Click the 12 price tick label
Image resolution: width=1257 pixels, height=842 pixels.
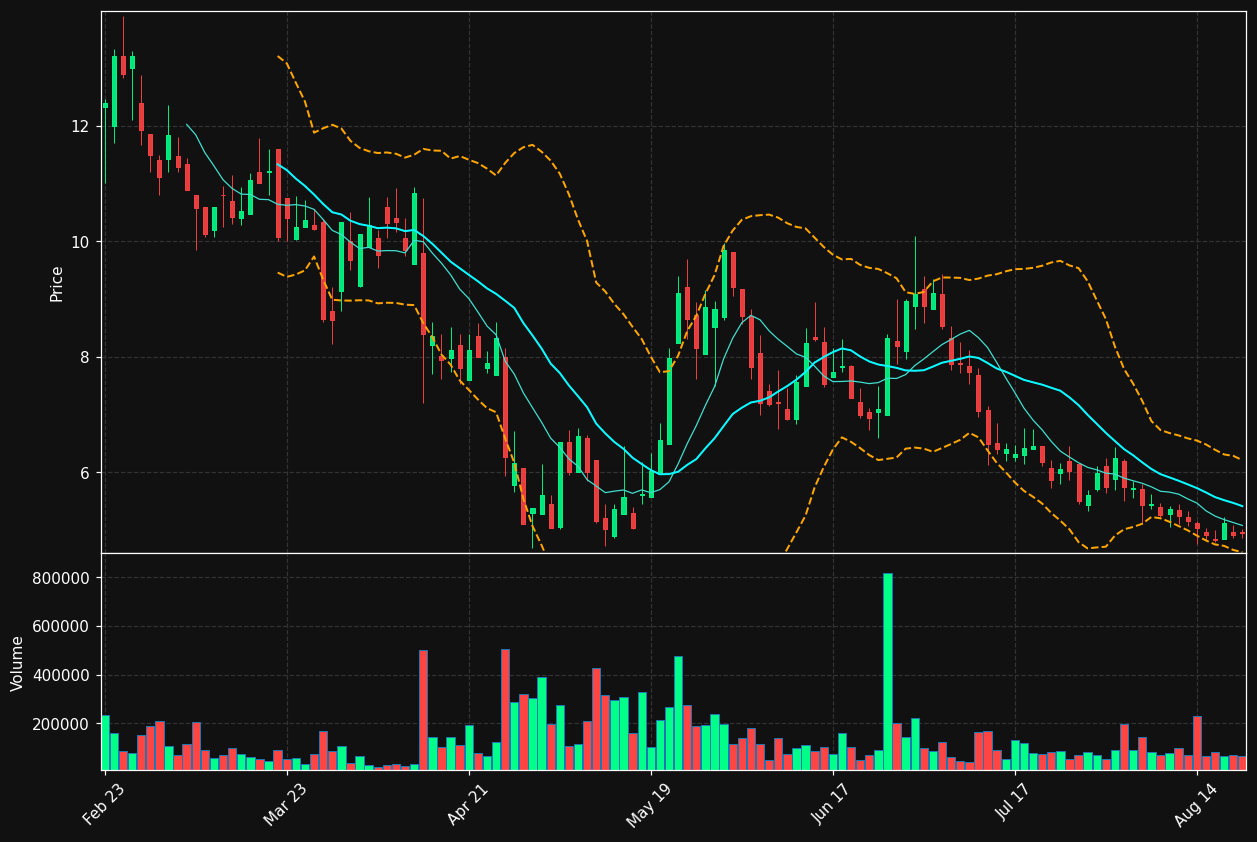pyautogui.click(x=80, y=126)
